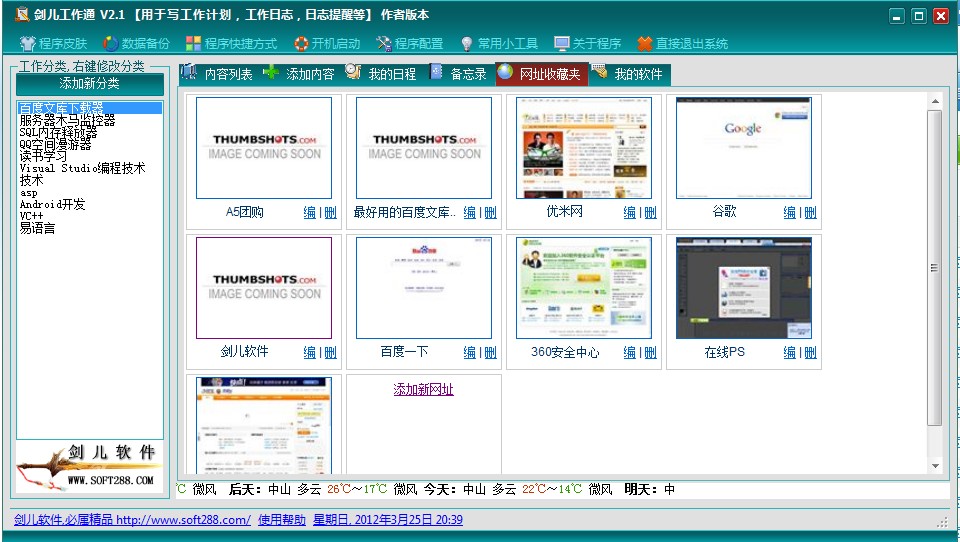
Task: Click 编 link for 百度一下
Action: click(x=470, y=353)
